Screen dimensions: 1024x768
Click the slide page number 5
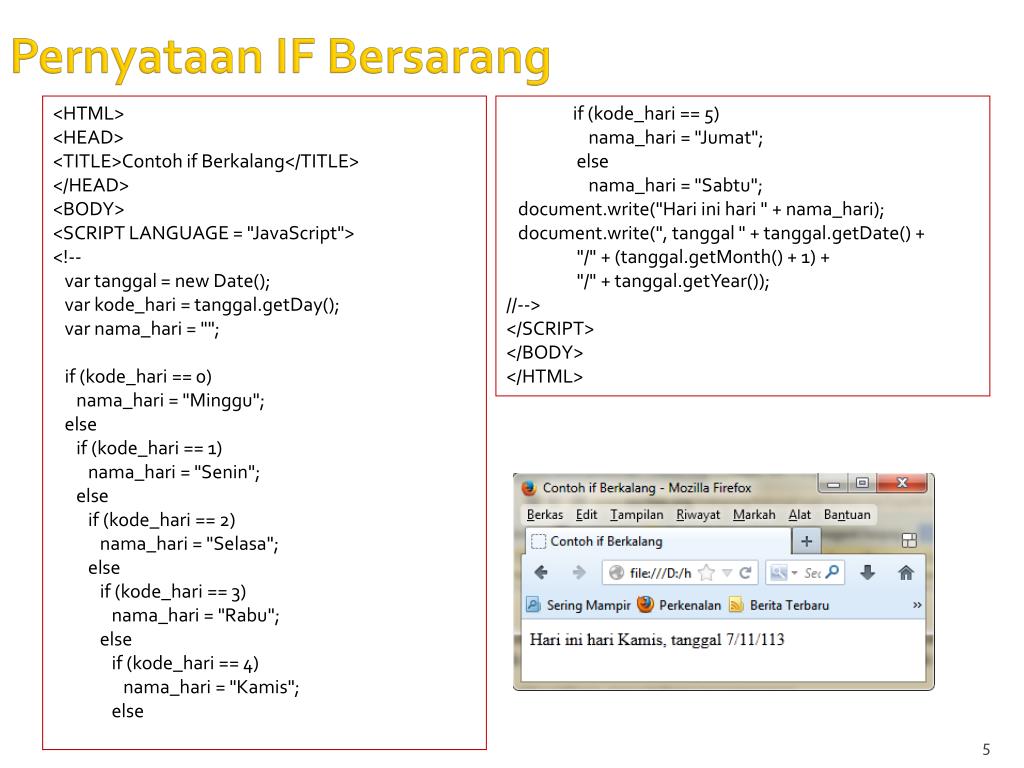tap(986, 750)
